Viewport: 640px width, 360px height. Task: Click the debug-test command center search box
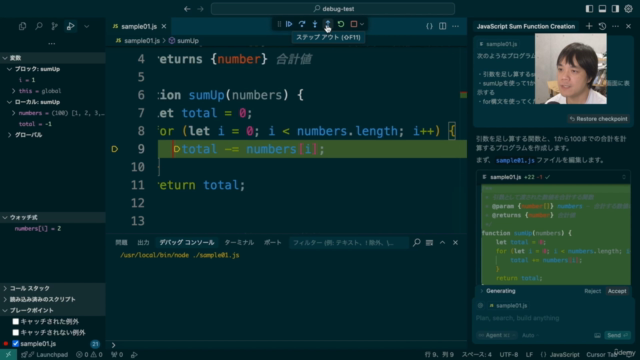pyautogui.click(x=333, y=9)
